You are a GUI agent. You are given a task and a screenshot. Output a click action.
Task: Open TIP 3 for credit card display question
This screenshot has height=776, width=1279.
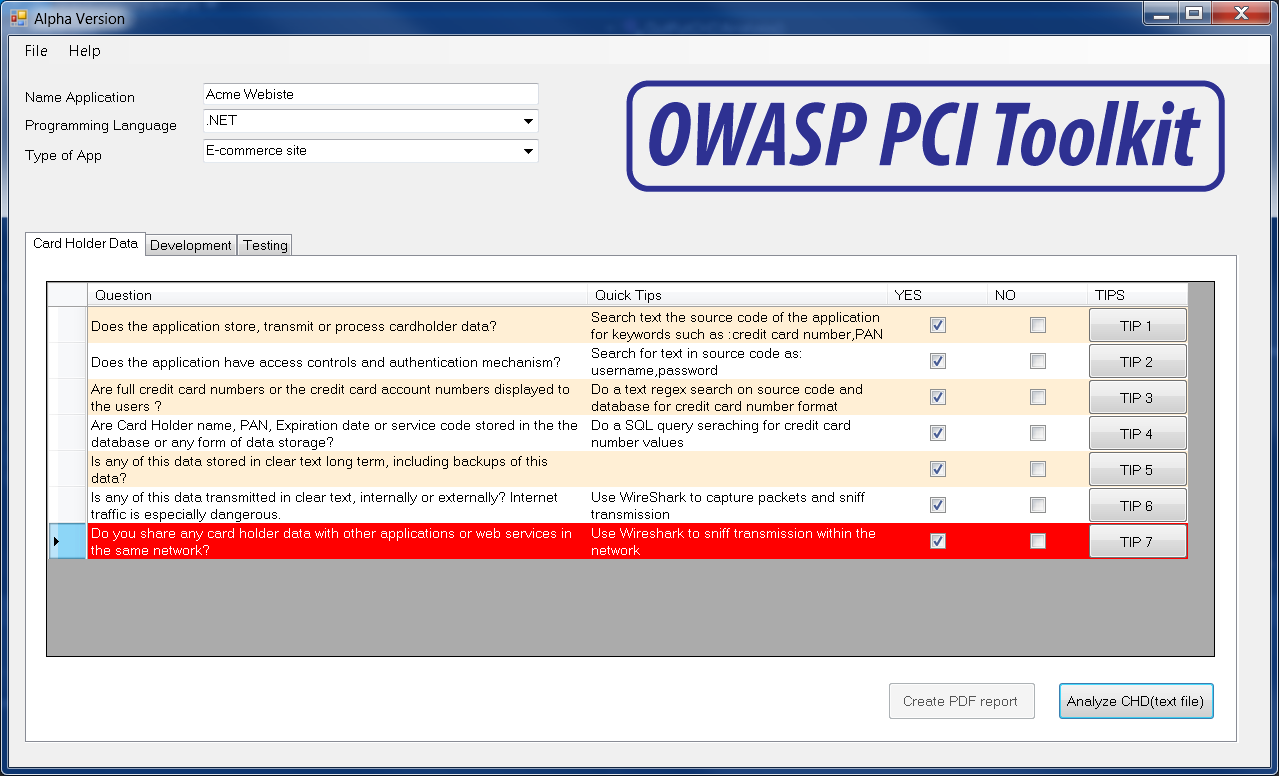(1137, 396)
